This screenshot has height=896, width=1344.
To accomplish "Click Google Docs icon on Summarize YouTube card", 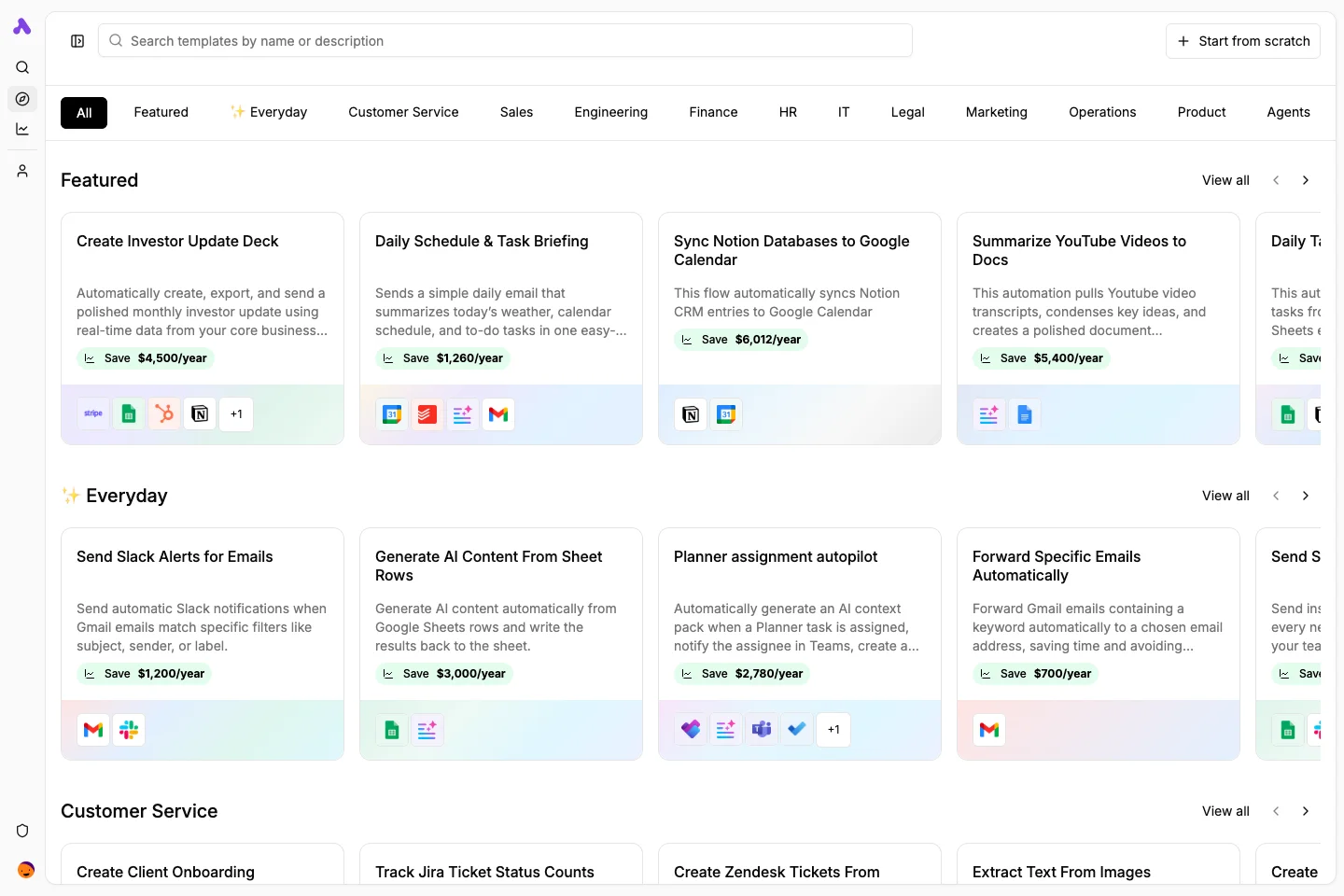I will 1025,413.
